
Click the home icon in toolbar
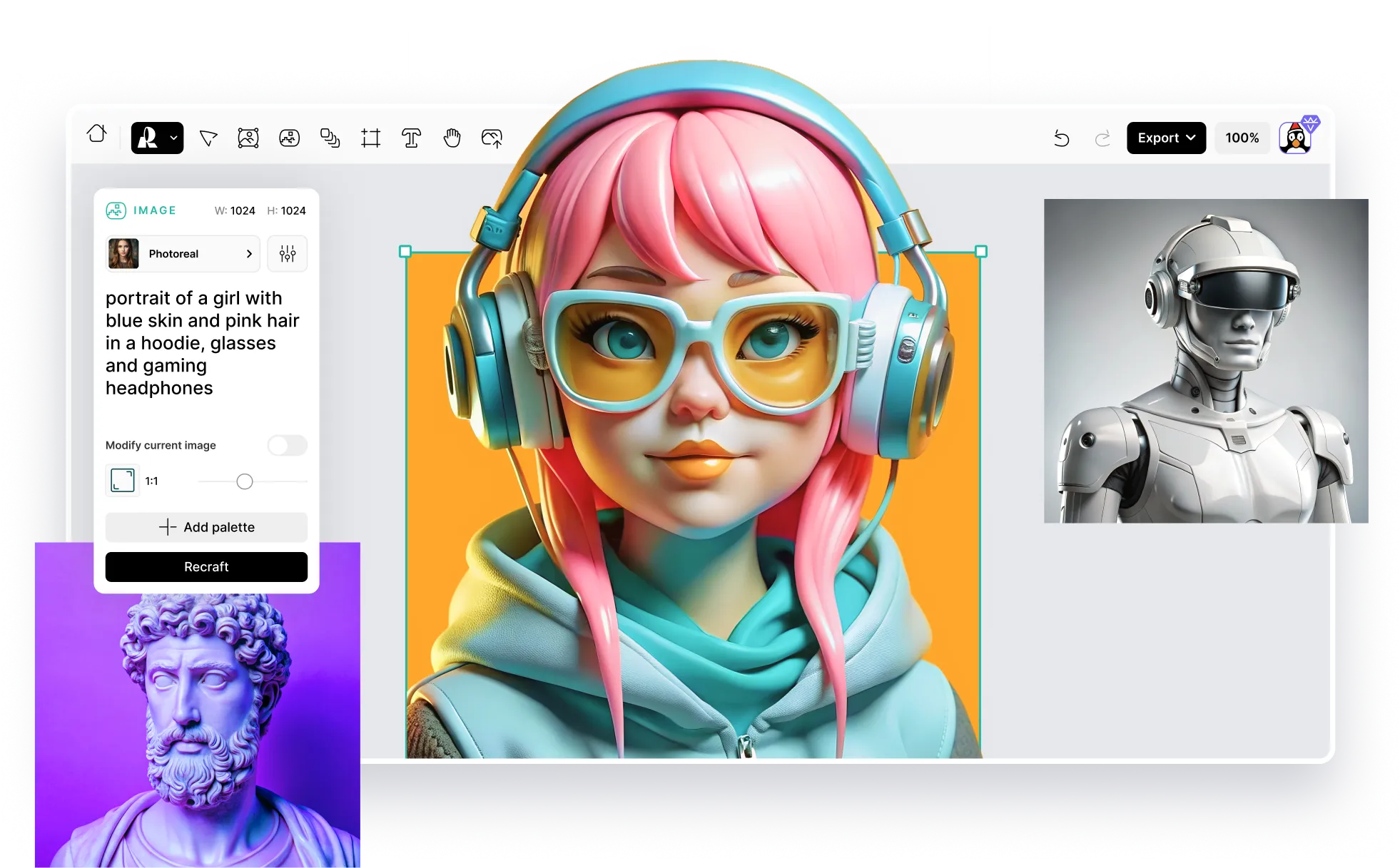pyautogui.click(x=97, y=134)
